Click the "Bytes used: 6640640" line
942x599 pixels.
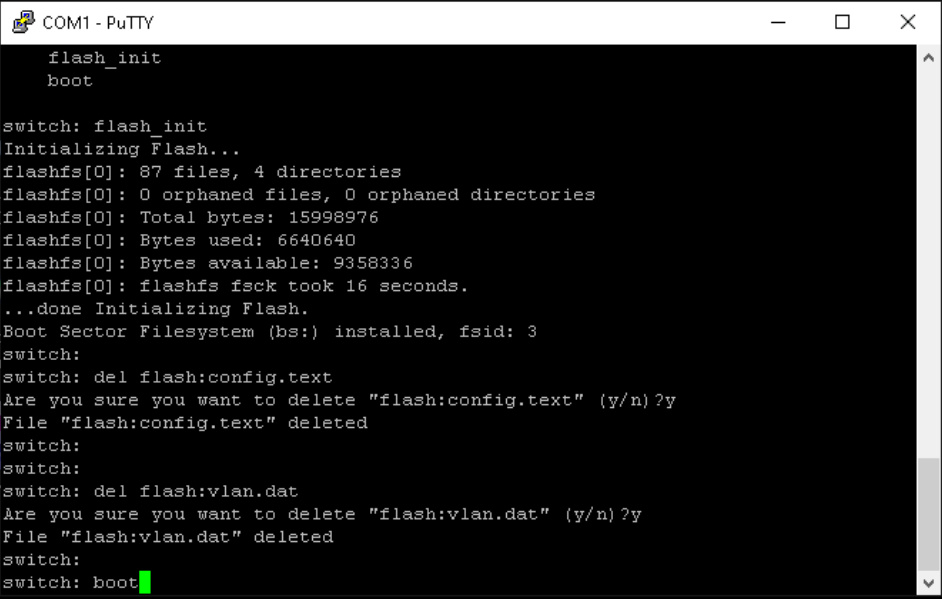tap(179, 240)
